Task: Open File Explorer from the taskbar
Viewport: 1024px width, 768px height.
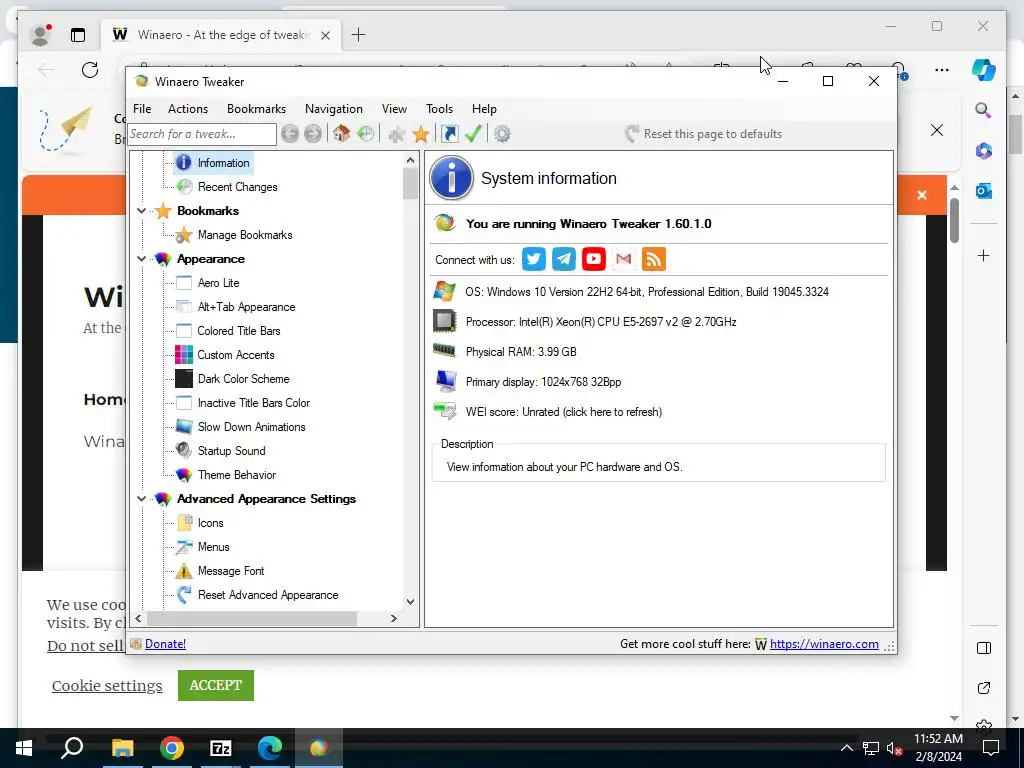Action: click(122, 748)
